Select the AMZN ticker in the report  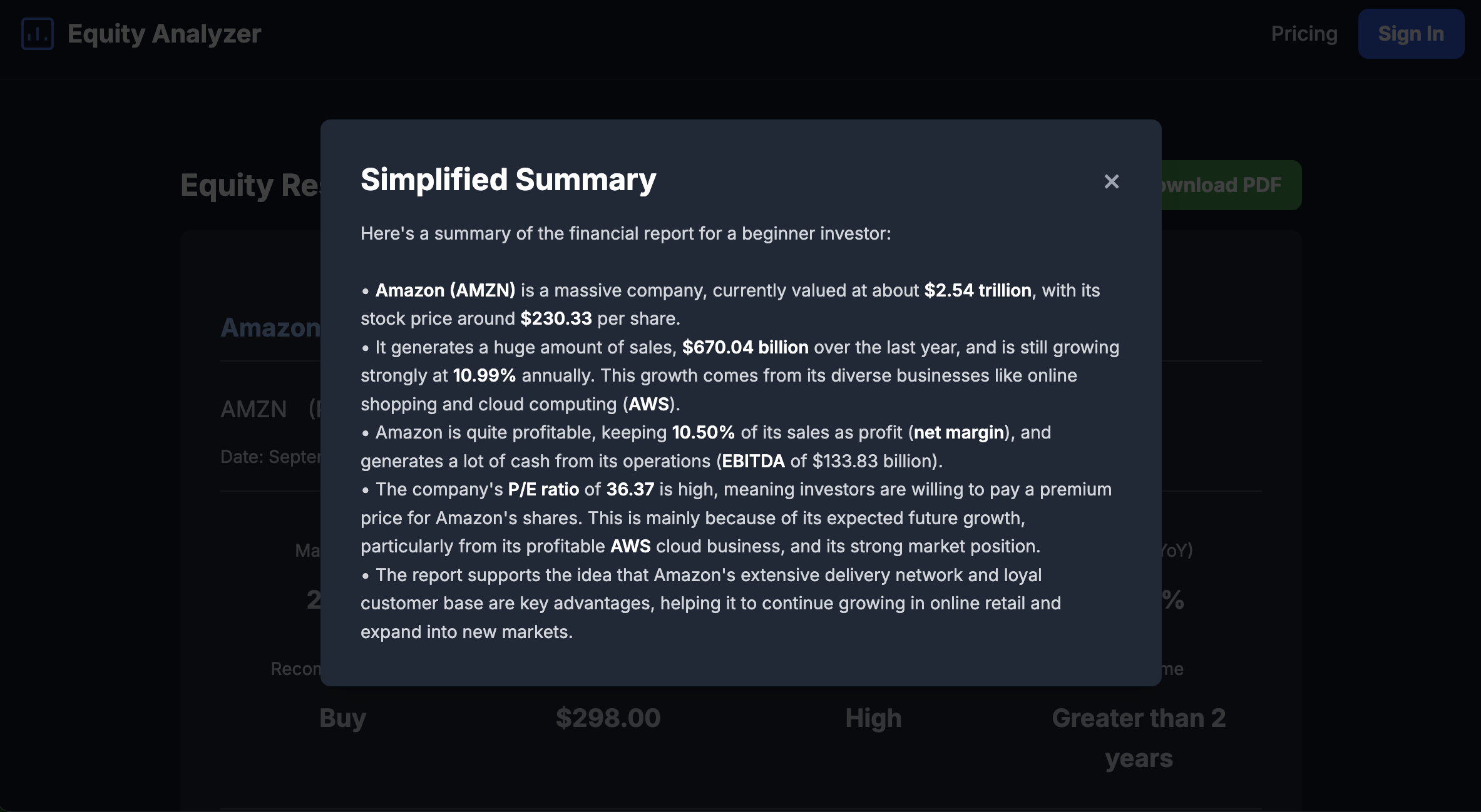pyautogui.click(x=253, y=409)
